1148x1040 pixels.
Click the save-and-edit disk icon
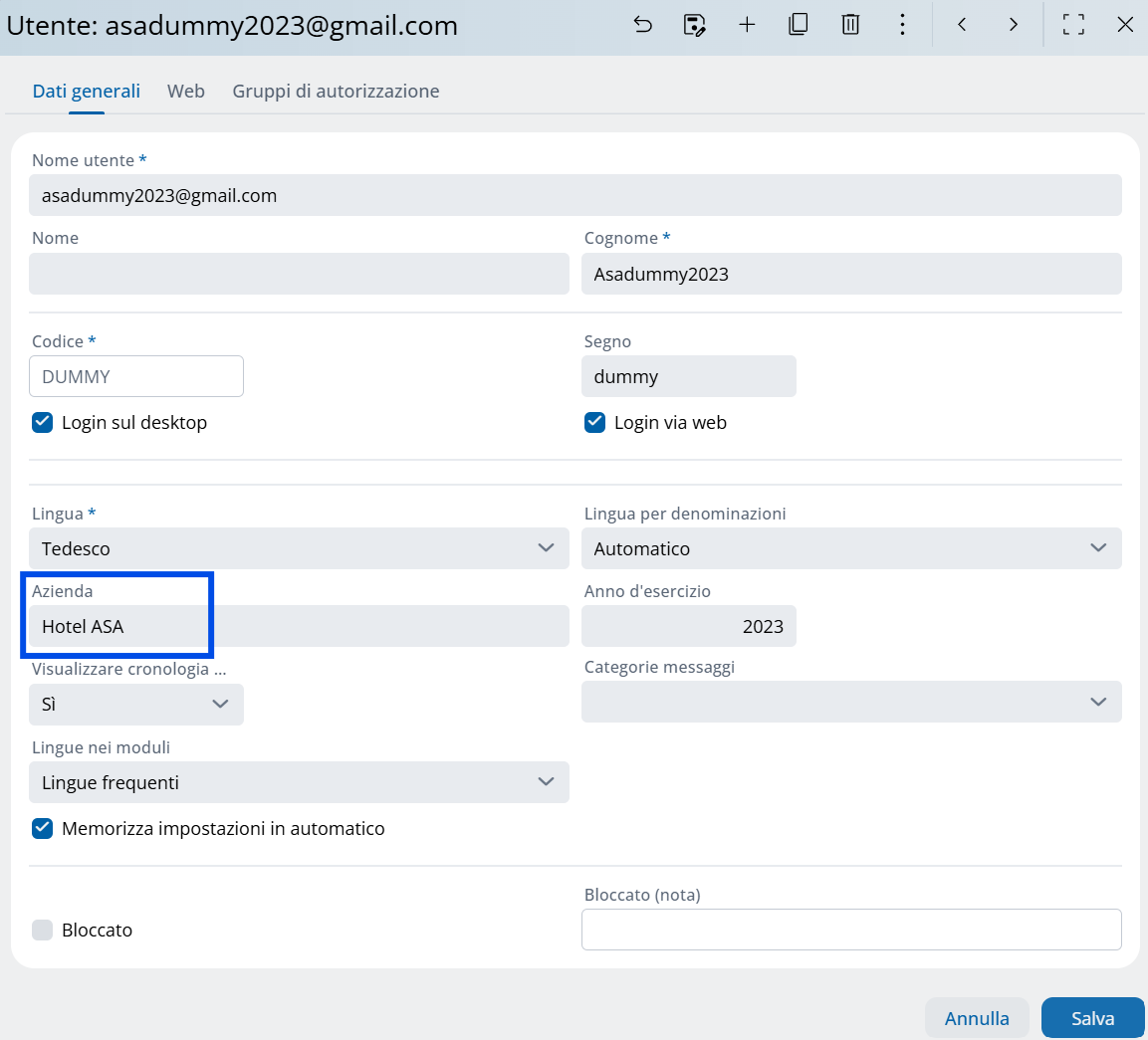click(695, 25)
